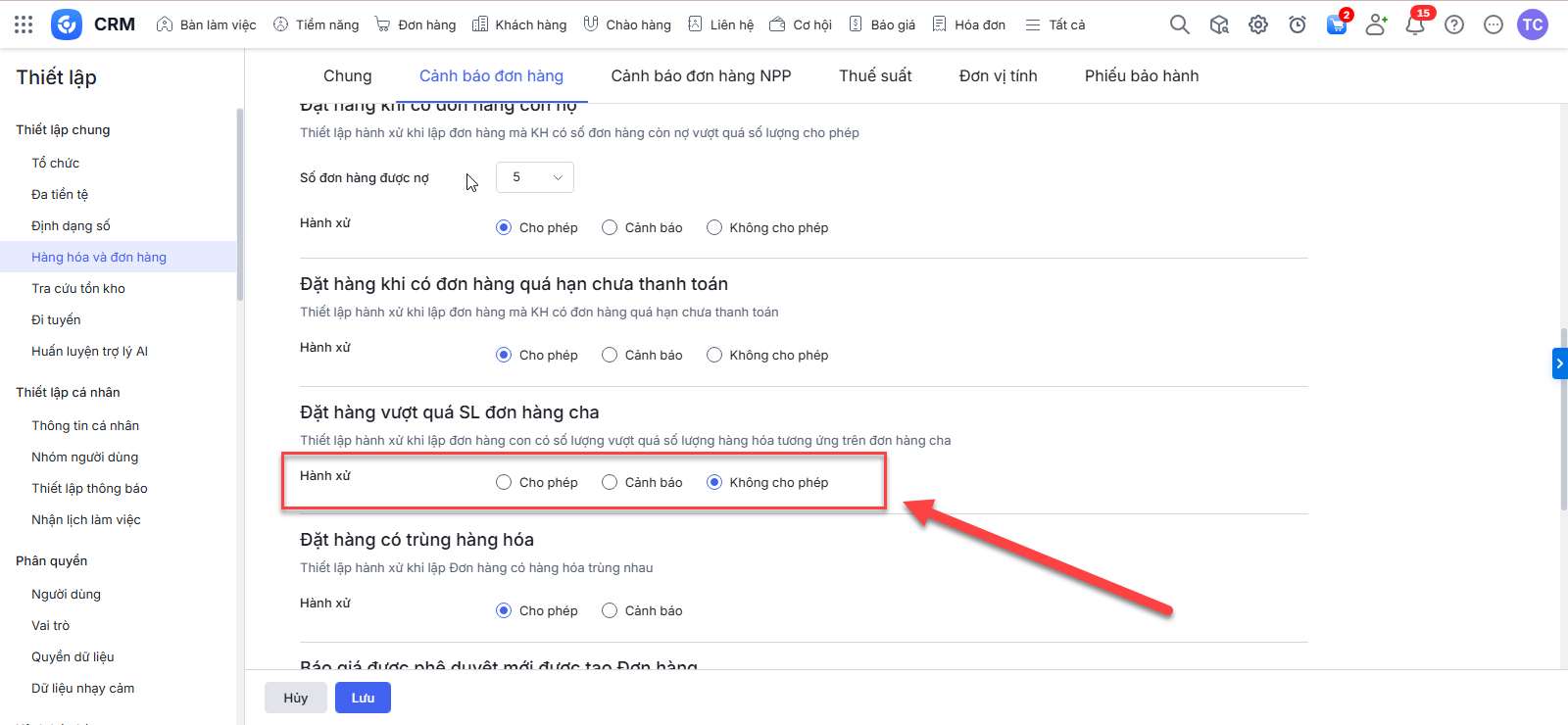Image resolution: width=1568 pixels, height=725 pixels.
Task: Open the 'Số đơn hàng được nợ' dropdown
Action: 535,177
